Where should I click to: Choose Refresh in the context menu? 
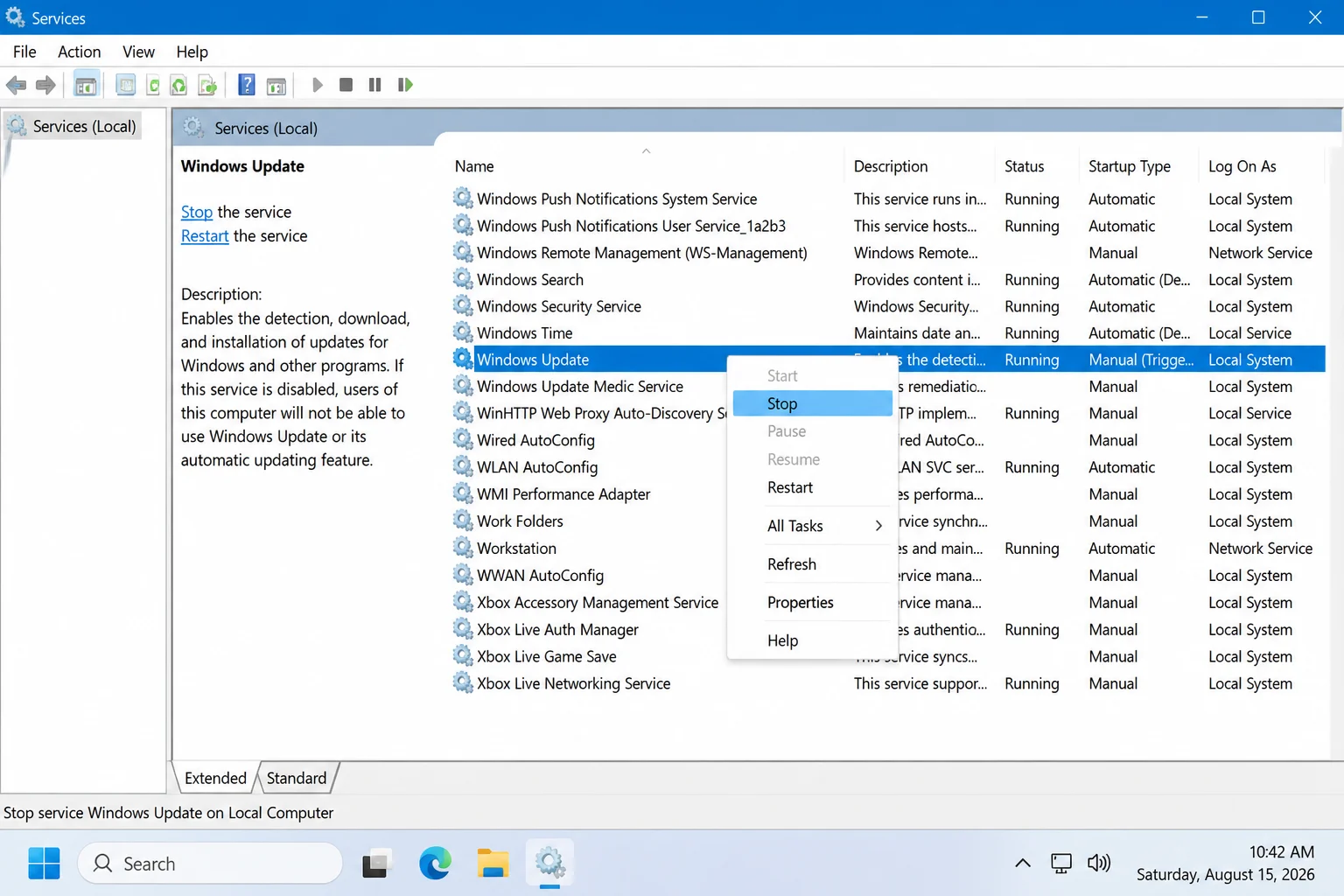coord(813,564)
